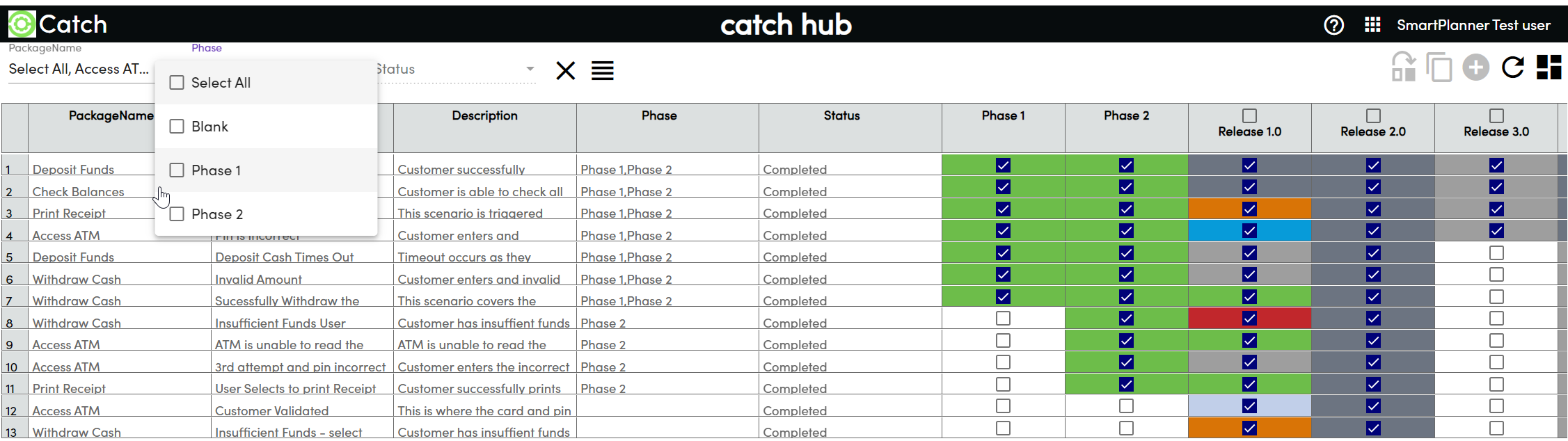
Task: Check the Phase 1 filter option
Action: tap(177, 170)
